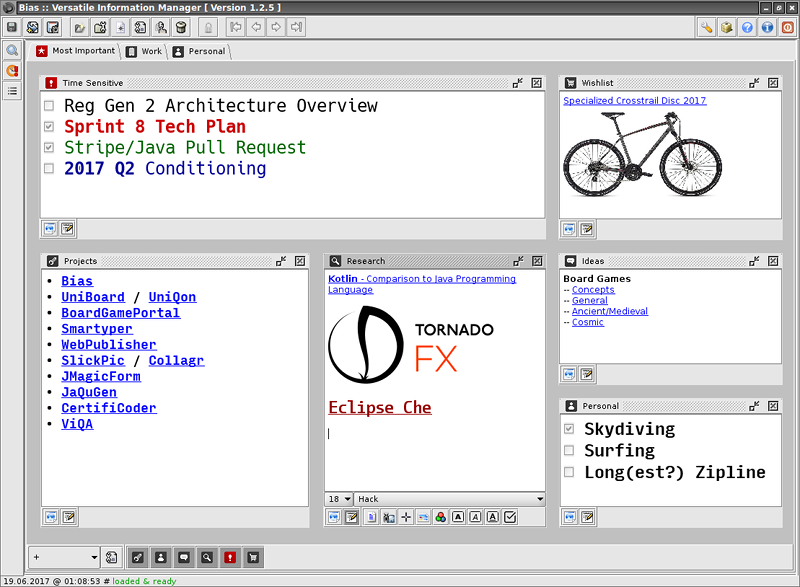
Task: Open the CertifiCoder project link
Action: (x=109, y=408)
